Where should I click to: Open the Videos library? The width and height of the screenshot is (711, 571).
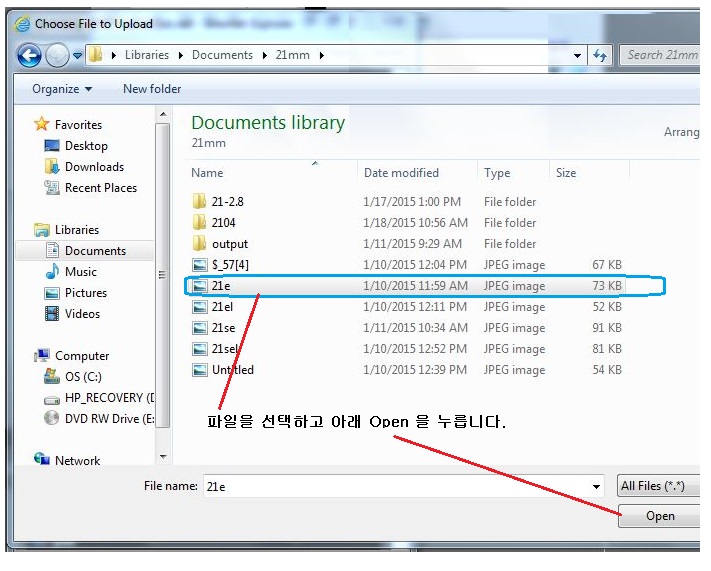(82, 314)
